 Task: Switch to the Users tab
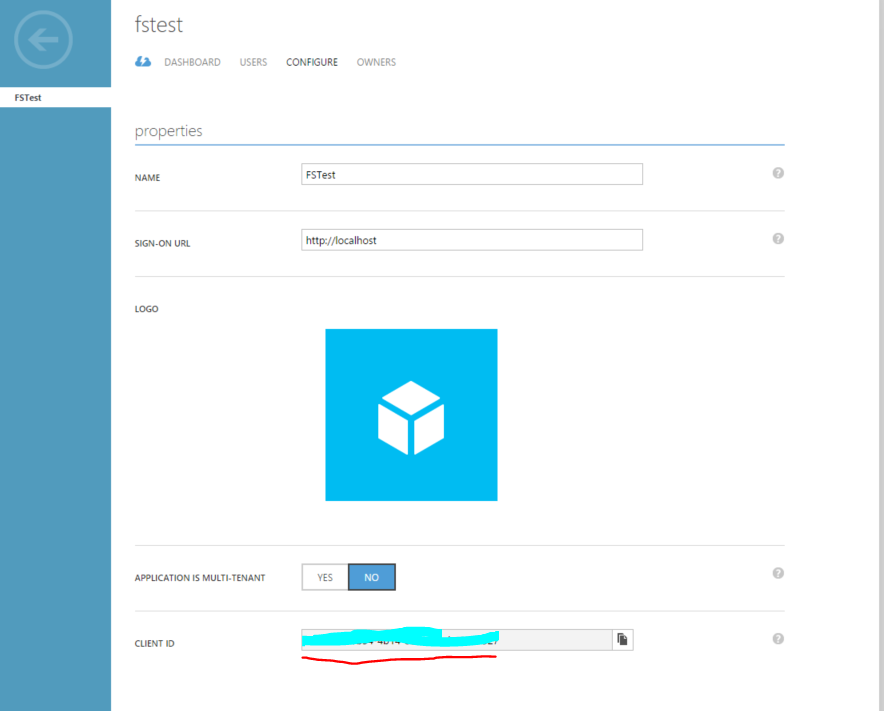click(x=253, y=62)
